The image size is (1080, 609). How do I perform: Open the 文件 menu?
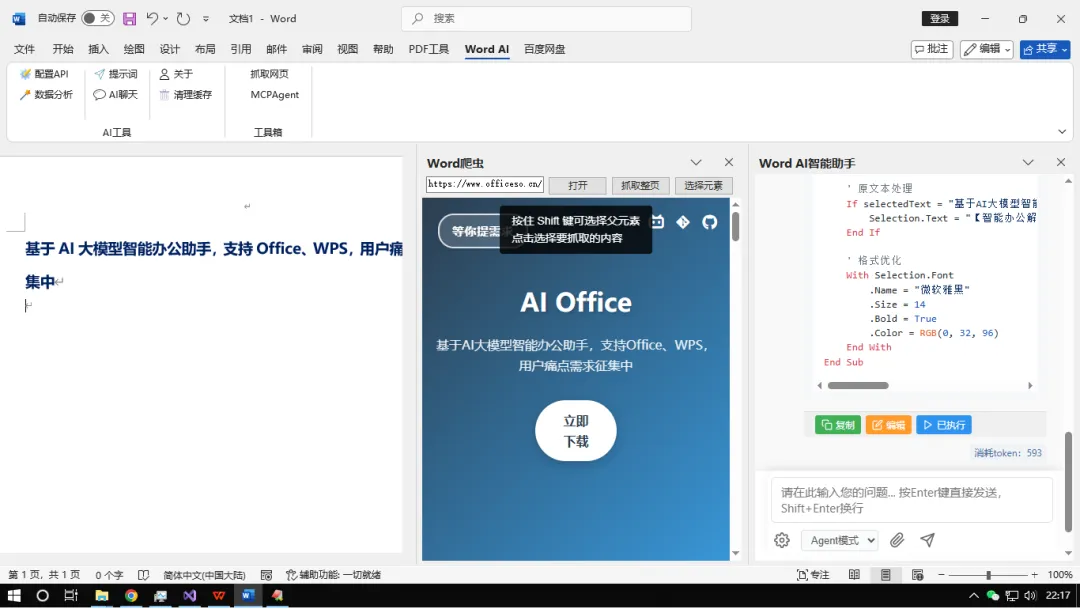tap(24, 49)
